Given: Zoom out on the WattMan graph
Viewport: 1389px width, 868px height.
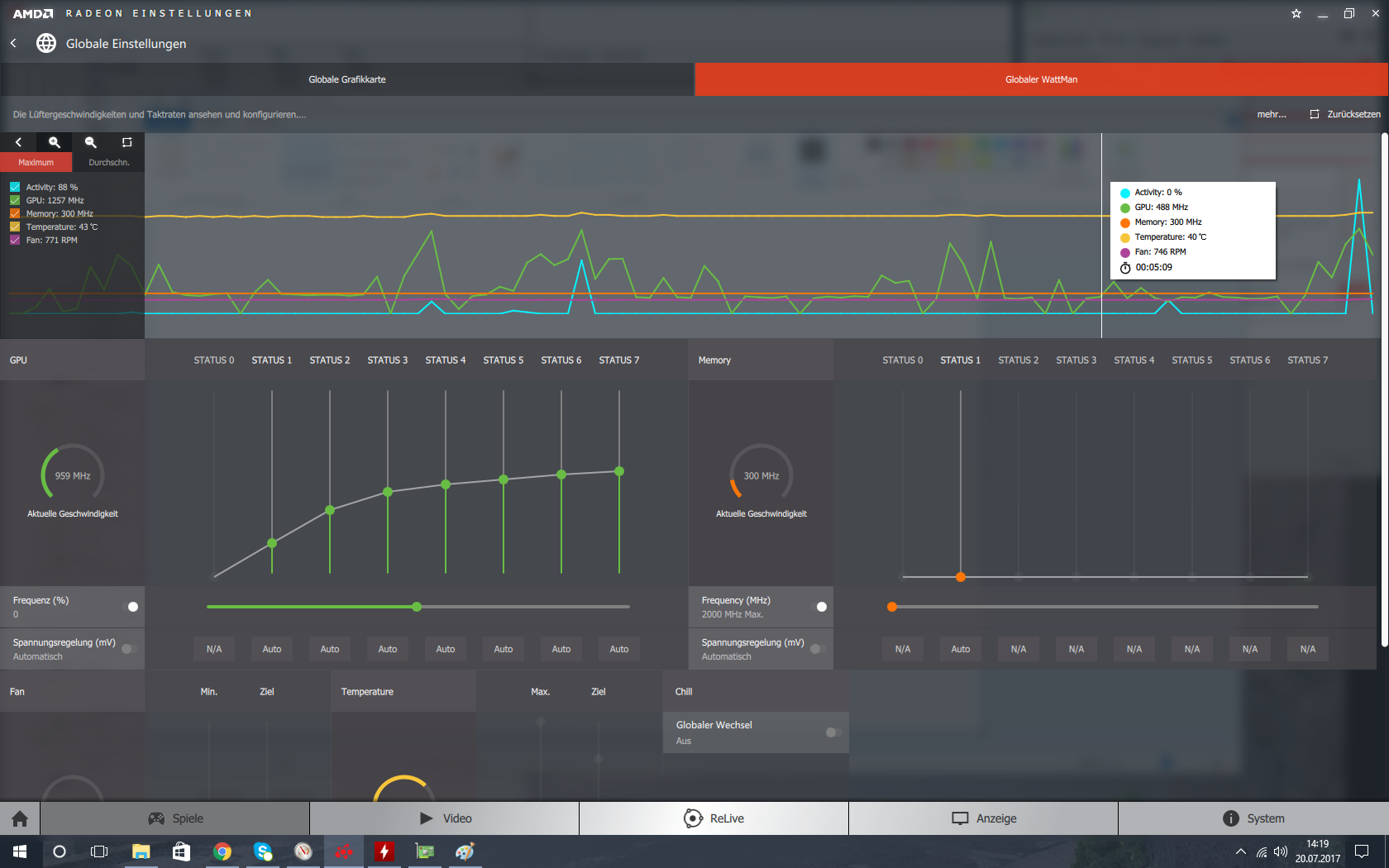Looking at the screenshot, I should pyautogui.click(x=91, y=142).
